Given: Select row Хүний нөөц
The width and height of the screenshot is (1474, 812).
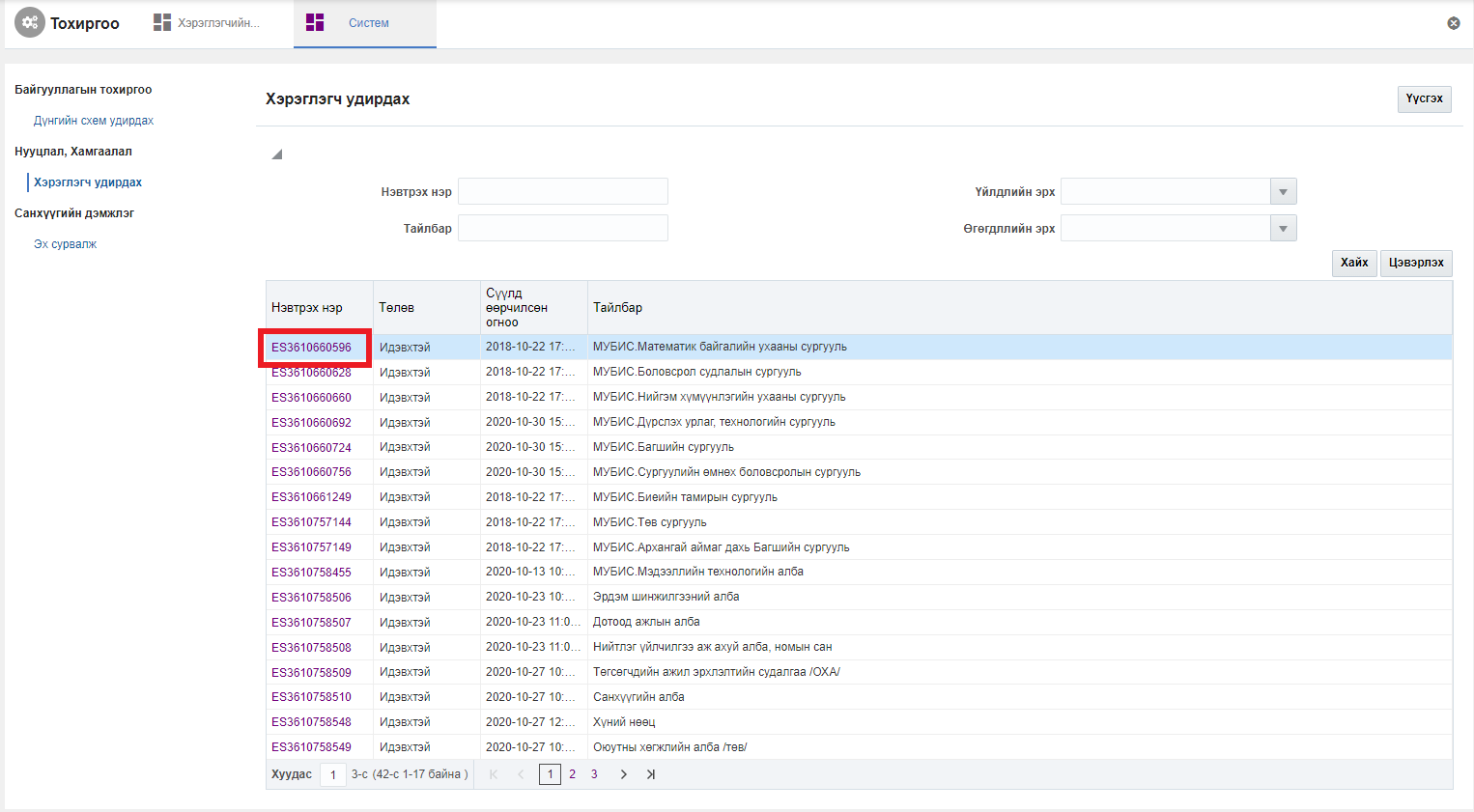Looking at the screenshot, I should click(x=859, y=722).
